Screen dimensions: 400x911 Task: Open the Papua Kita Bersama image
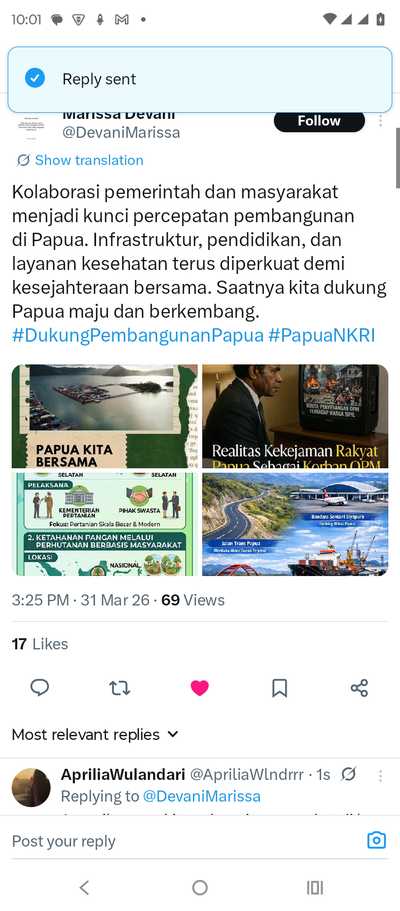(105, 416)
